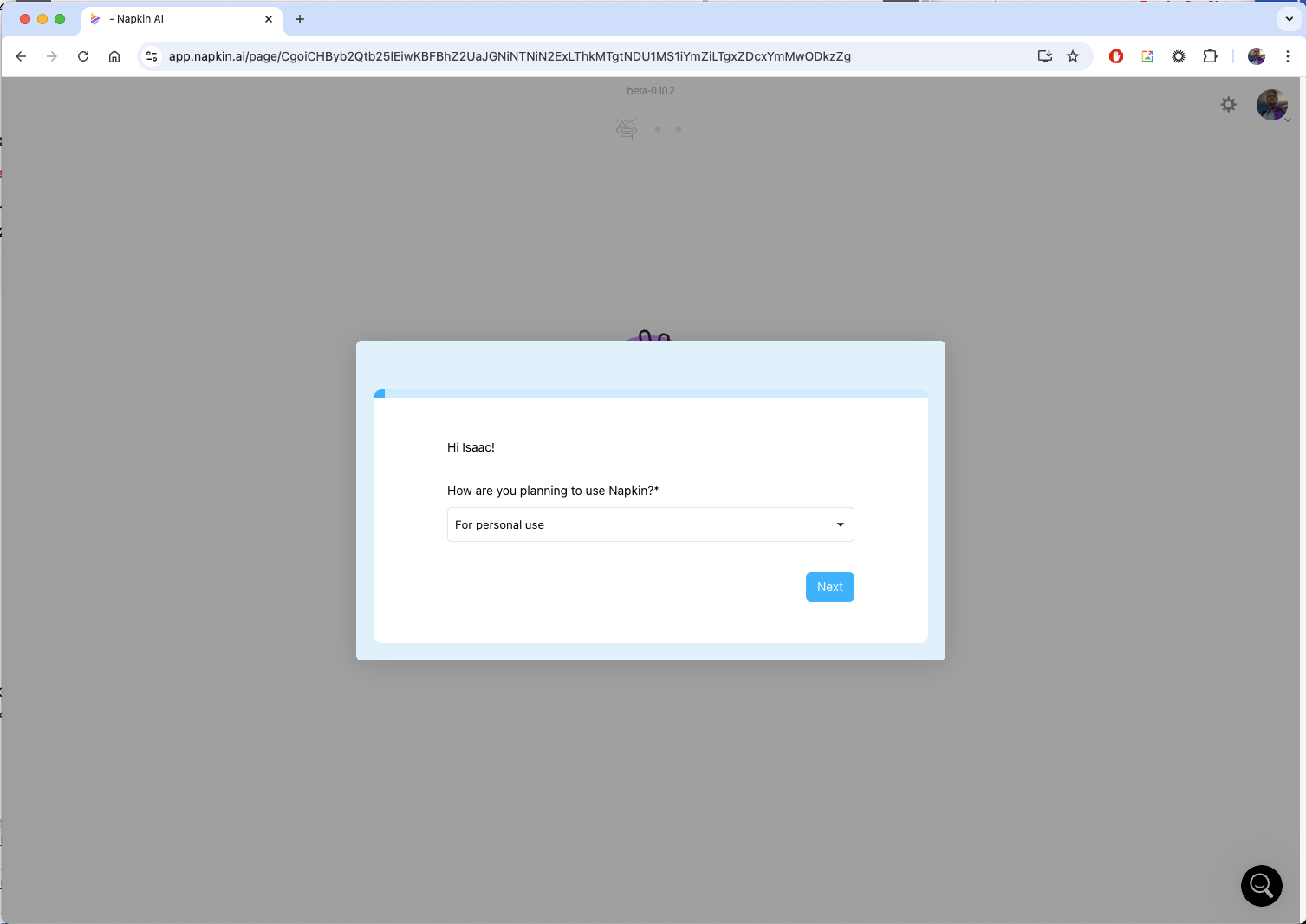Image resolution: width=1306 pixels, height=924 pixels.
Task: Open Chrome profile avatar in toolbar
Action: (x=1257, y=56)
